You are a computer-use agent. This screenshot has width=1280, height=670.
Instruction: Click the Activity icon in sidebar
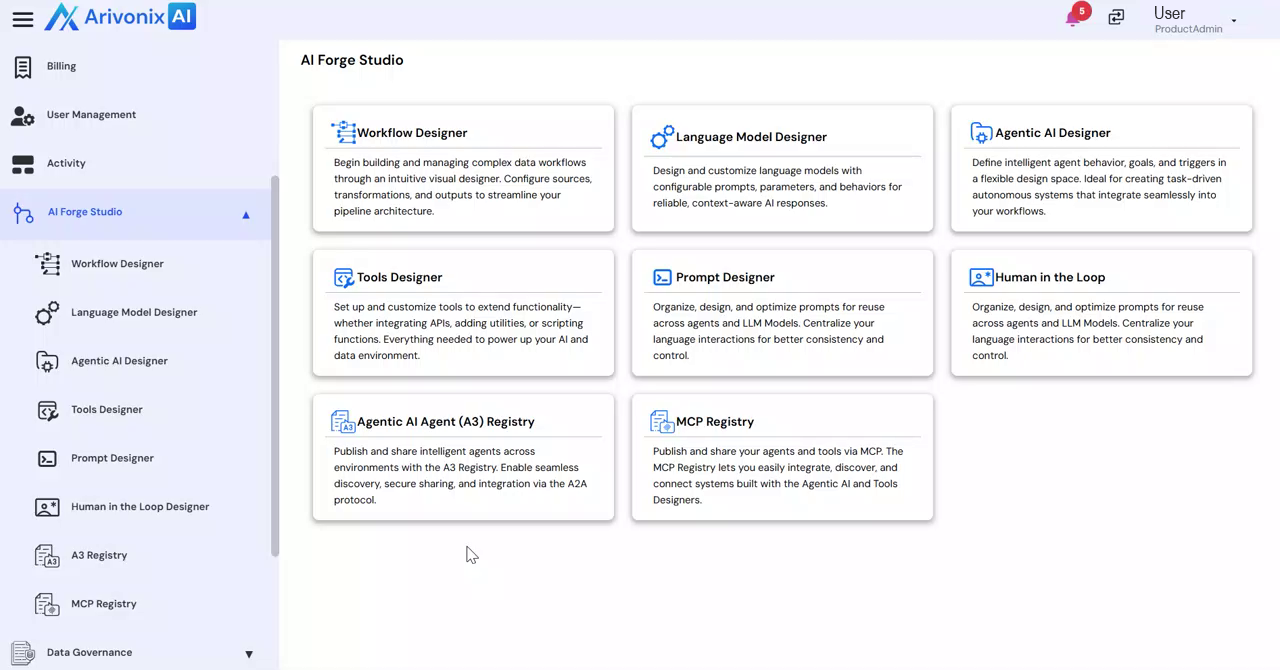(x=23, y=164)
